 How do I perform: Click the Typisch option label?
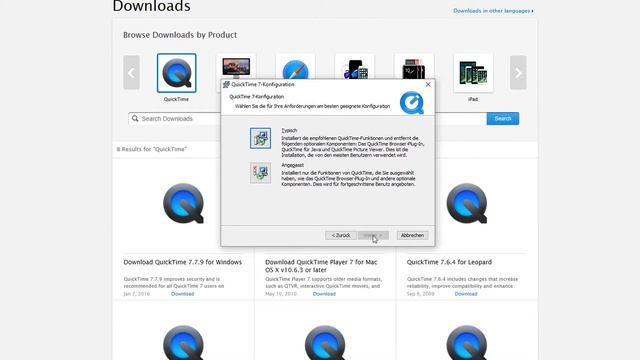tap(289, 131)
